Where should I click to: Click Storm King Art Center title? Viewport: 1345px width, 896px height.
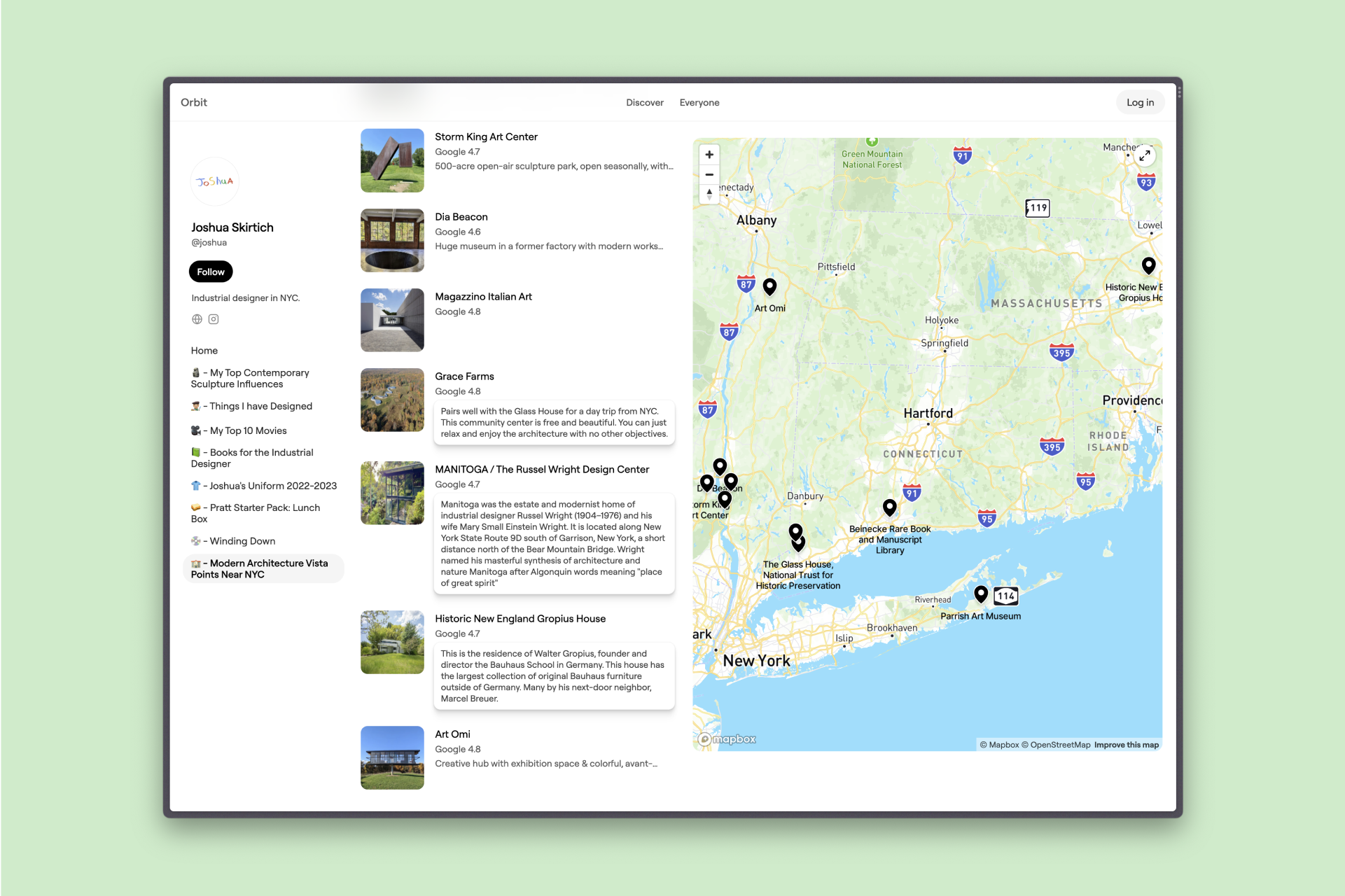tap(486, 137)
